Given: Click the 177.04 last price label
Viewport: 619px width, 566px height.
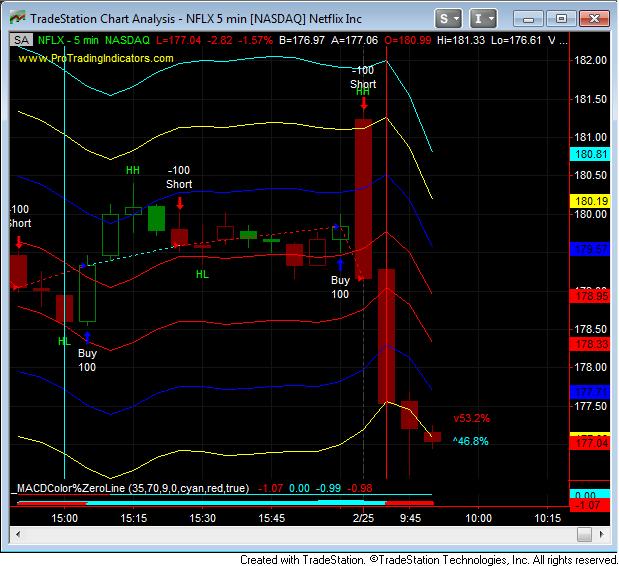Looking at the screenshot, I should click(x=590, y=443).
